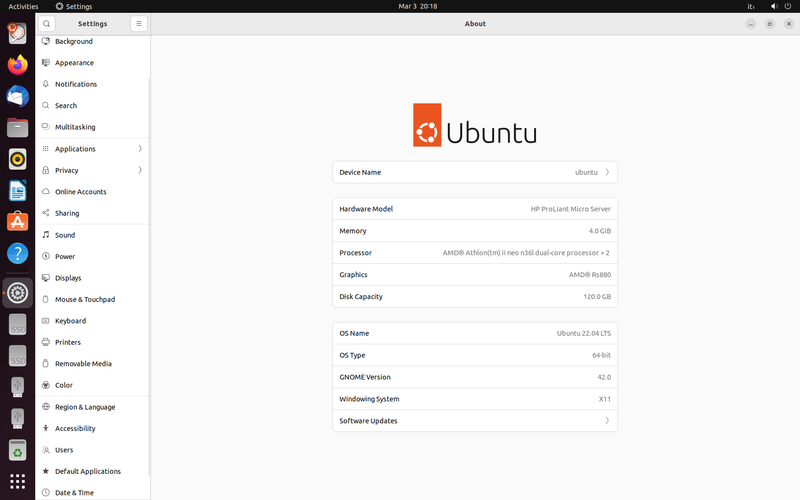Select Color settings
The height and width of the screenshot is (500, 800).
point(93,385)
